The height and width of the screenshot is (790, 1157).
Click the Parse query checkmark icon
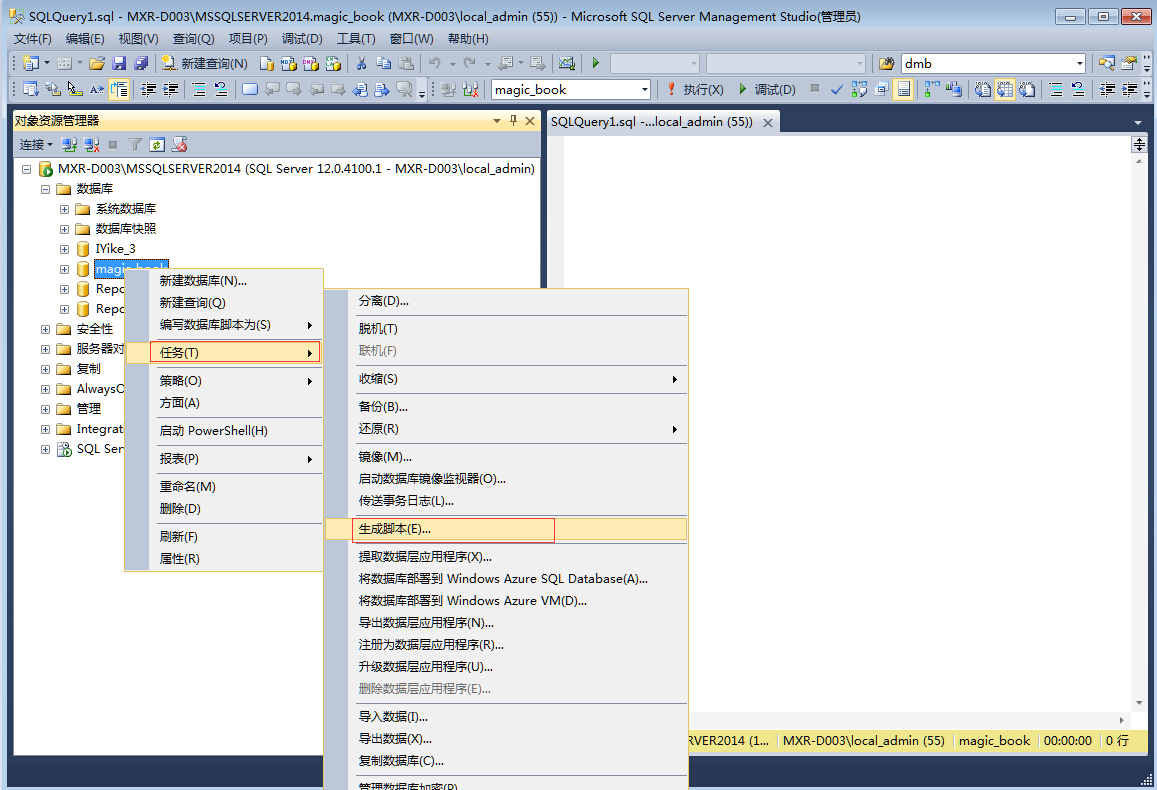click(837, 89)
